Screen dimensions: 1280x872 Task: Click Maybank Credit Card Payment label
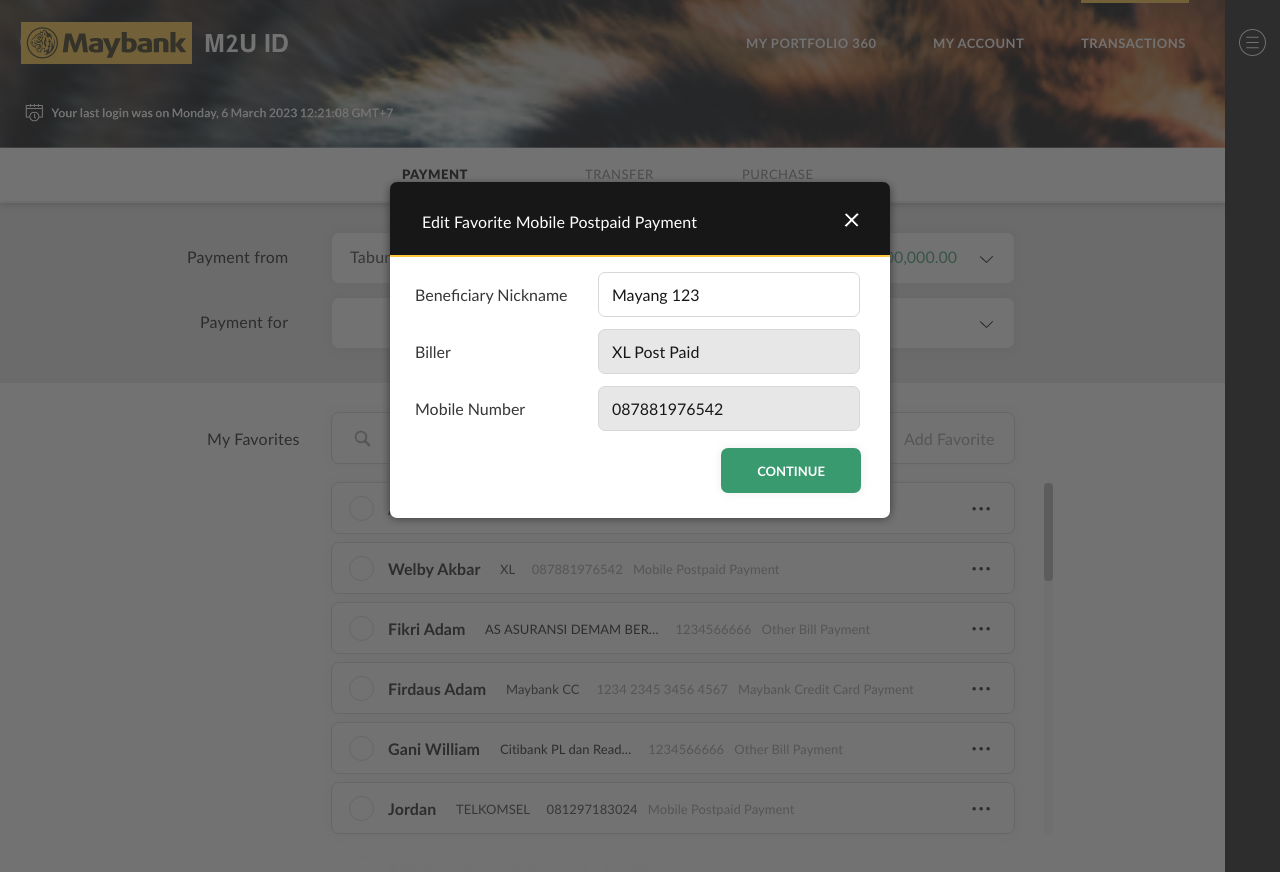(x=826, y=689)
